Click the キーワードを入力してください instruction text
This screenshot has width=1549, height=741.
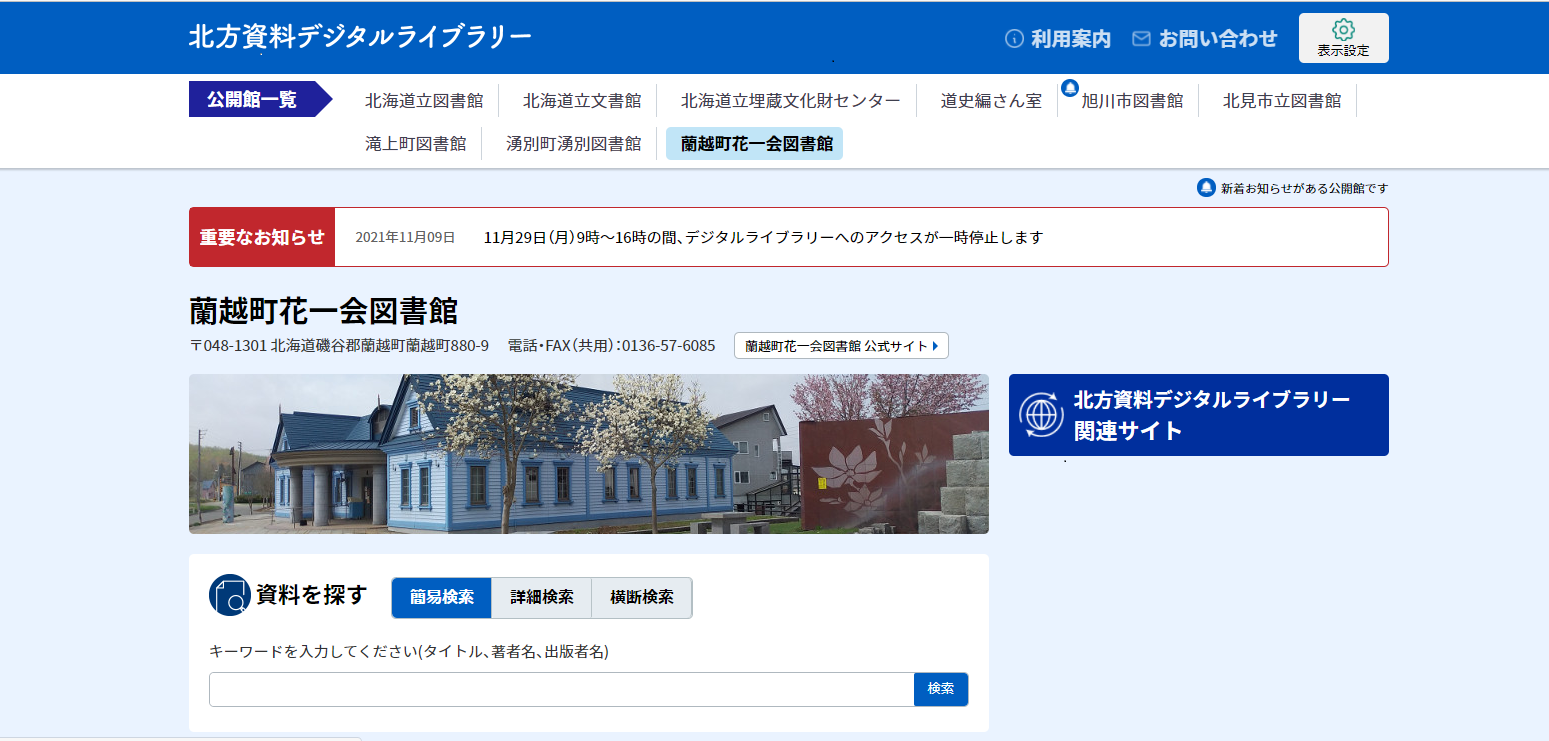coord(409,652)
